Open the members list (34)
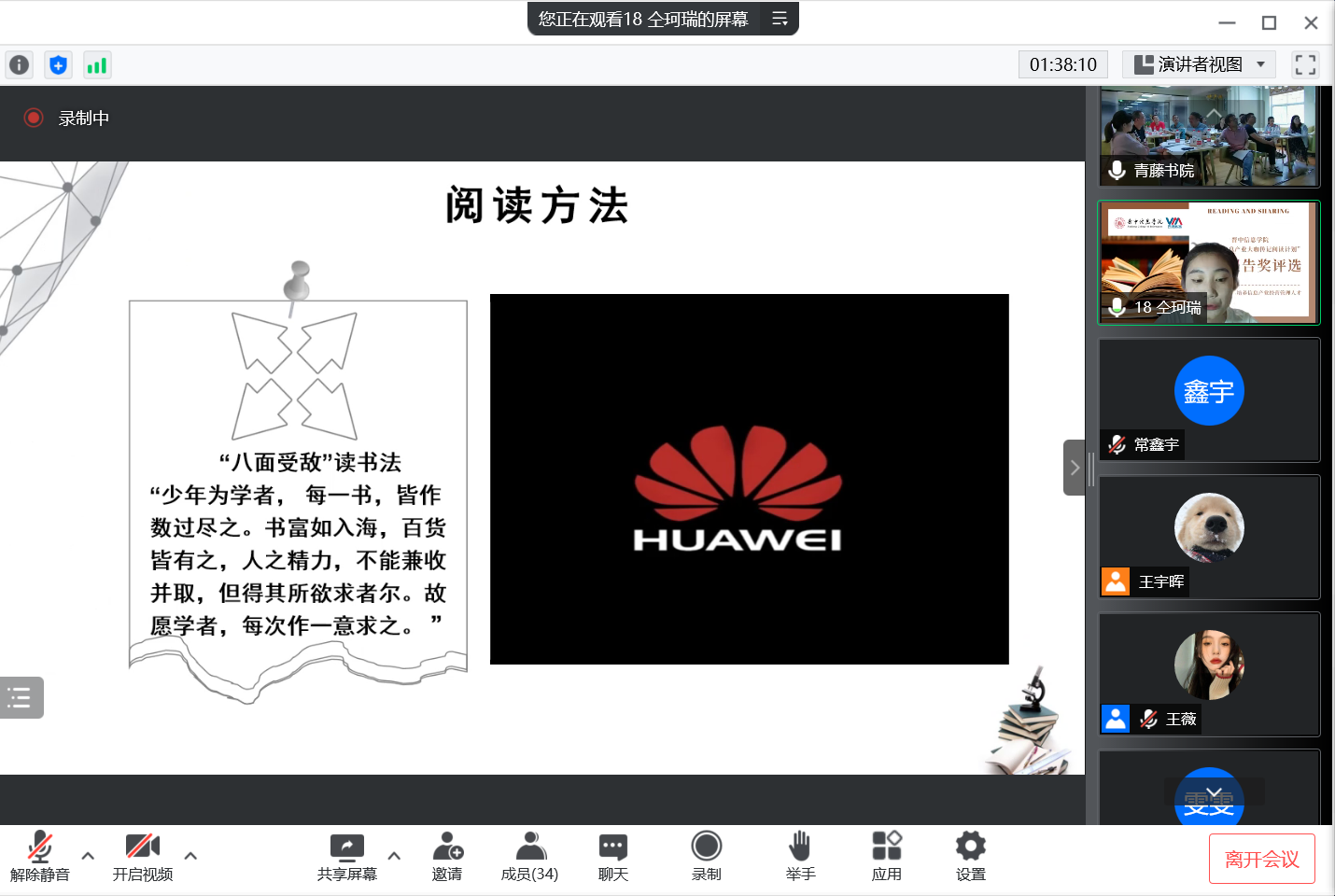 point(529,856)
